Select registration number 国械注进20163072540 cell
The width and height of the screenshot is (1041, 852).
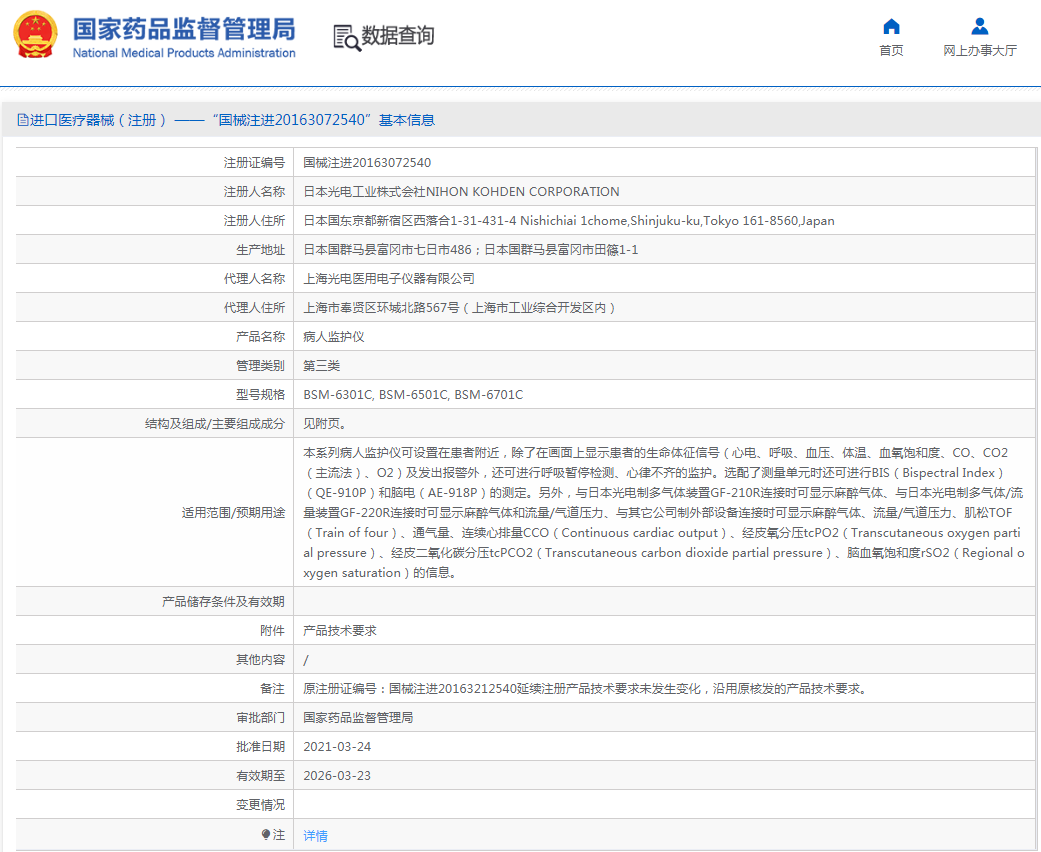pos(367,163)
